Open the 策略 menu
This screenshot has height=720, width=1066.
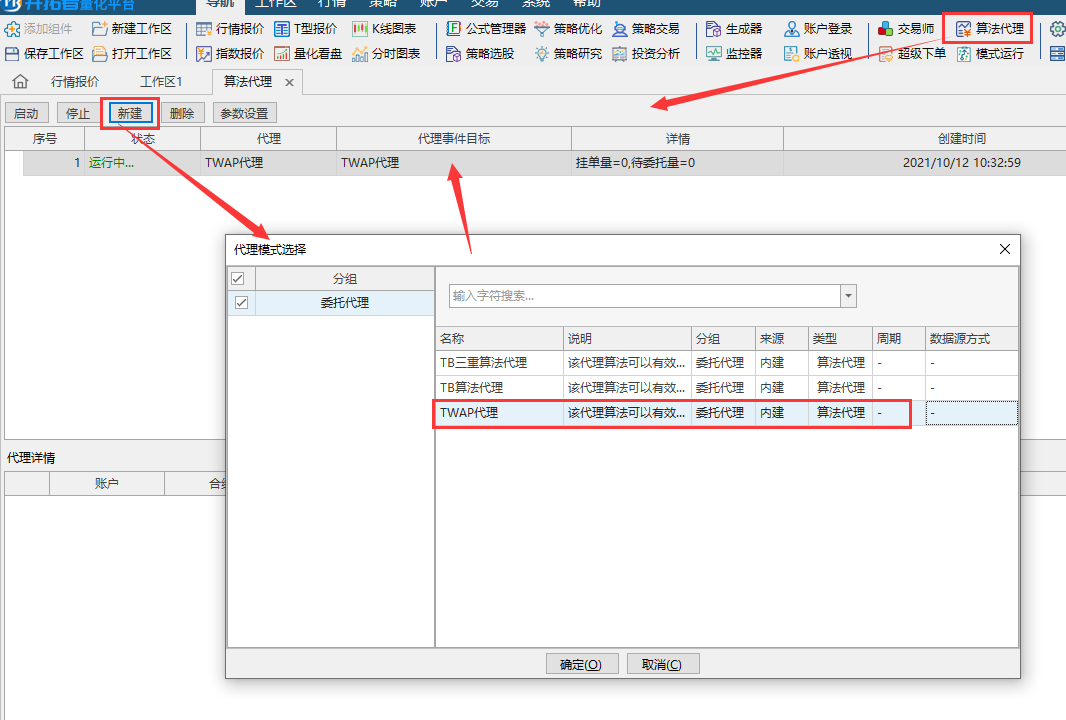click(x=383, y=4)
